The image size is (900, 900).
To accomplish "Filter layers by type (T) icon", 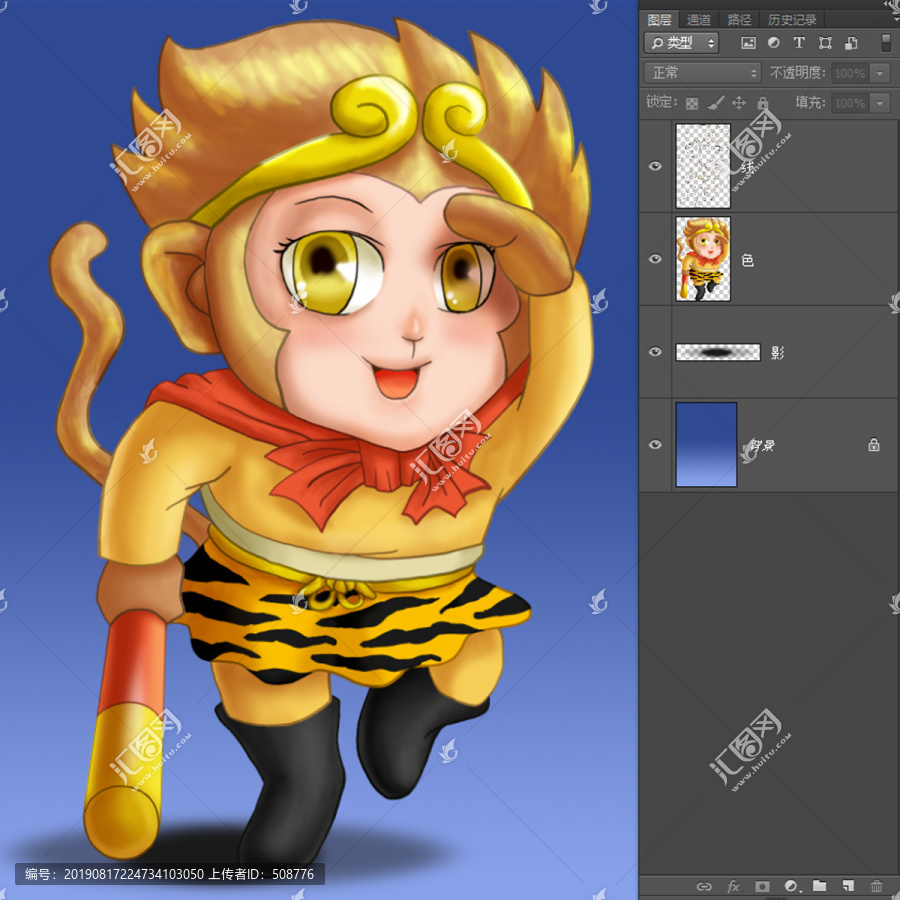I will 799,42.
